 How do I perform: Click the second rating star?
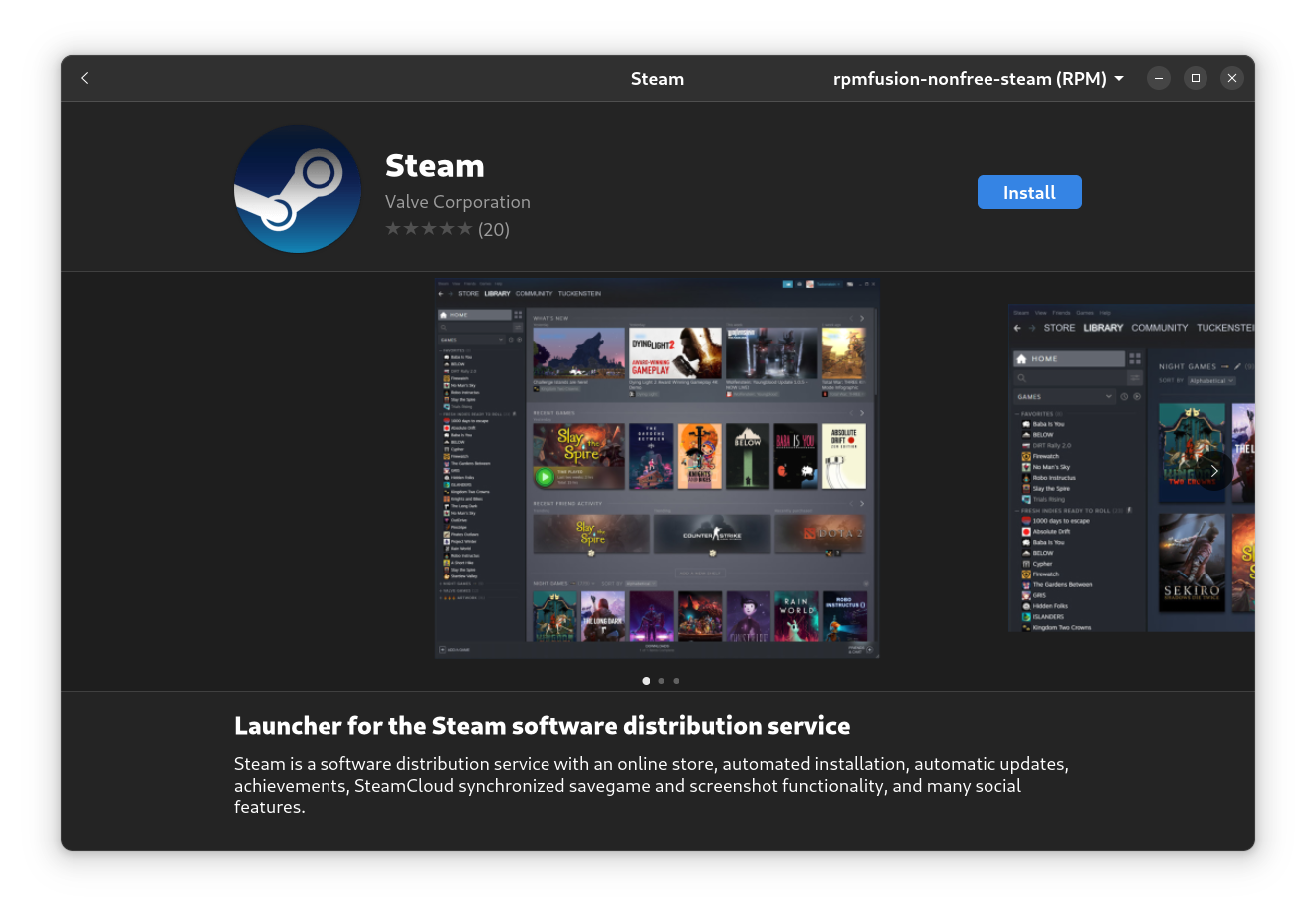411,228
